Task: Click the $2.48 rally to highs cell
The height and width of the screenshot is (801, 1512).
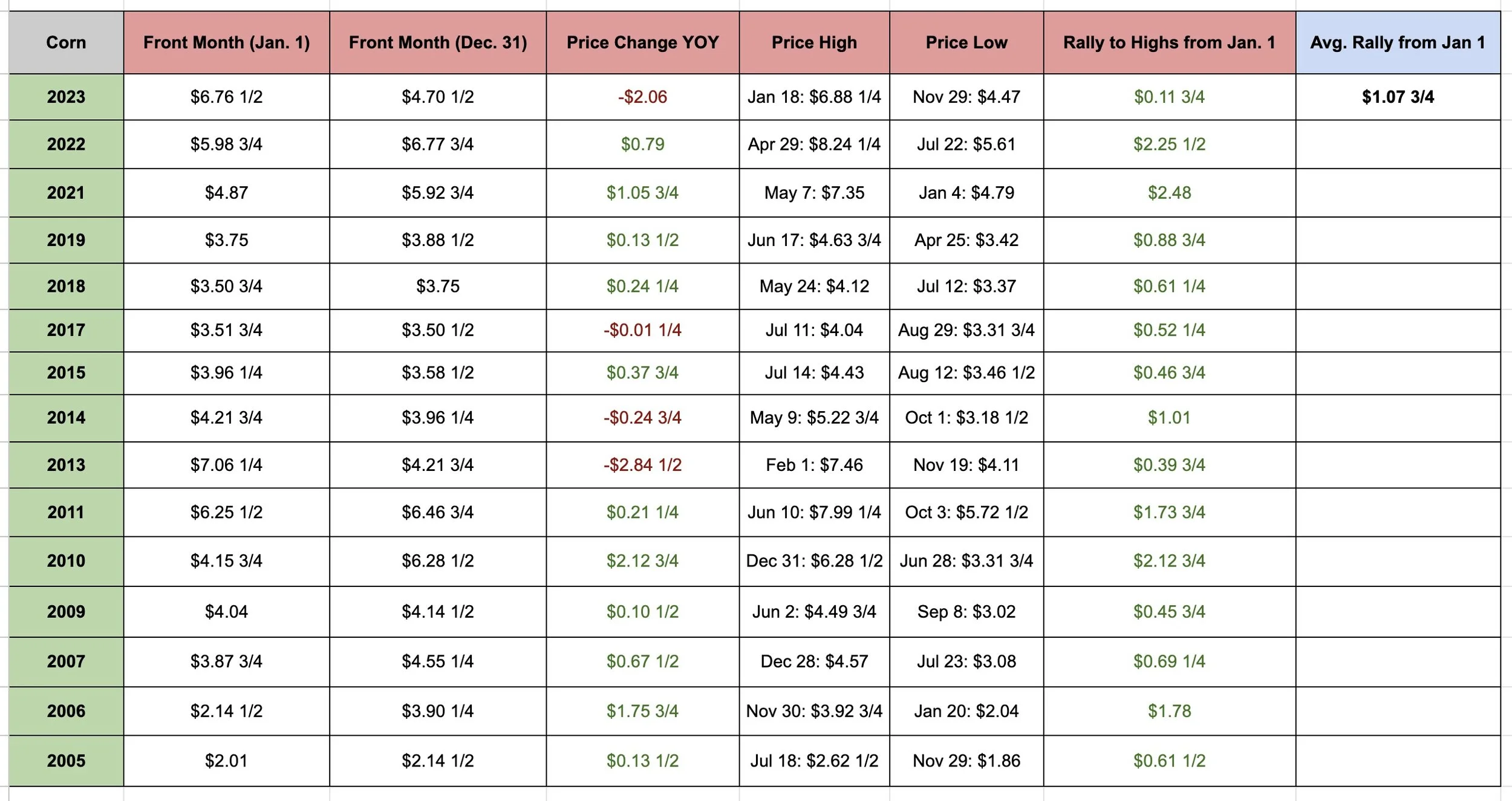Action: [x=1169, y=193]
